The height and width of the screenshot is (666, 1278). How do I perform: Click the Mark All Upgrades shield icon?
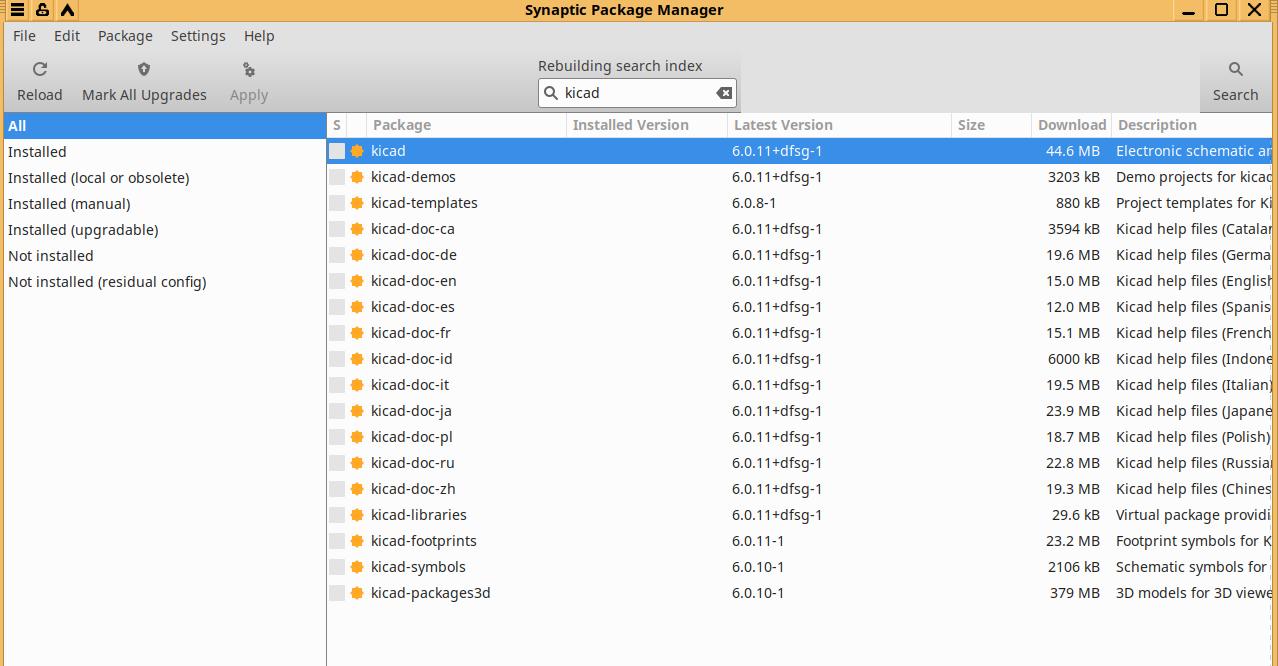144,69
